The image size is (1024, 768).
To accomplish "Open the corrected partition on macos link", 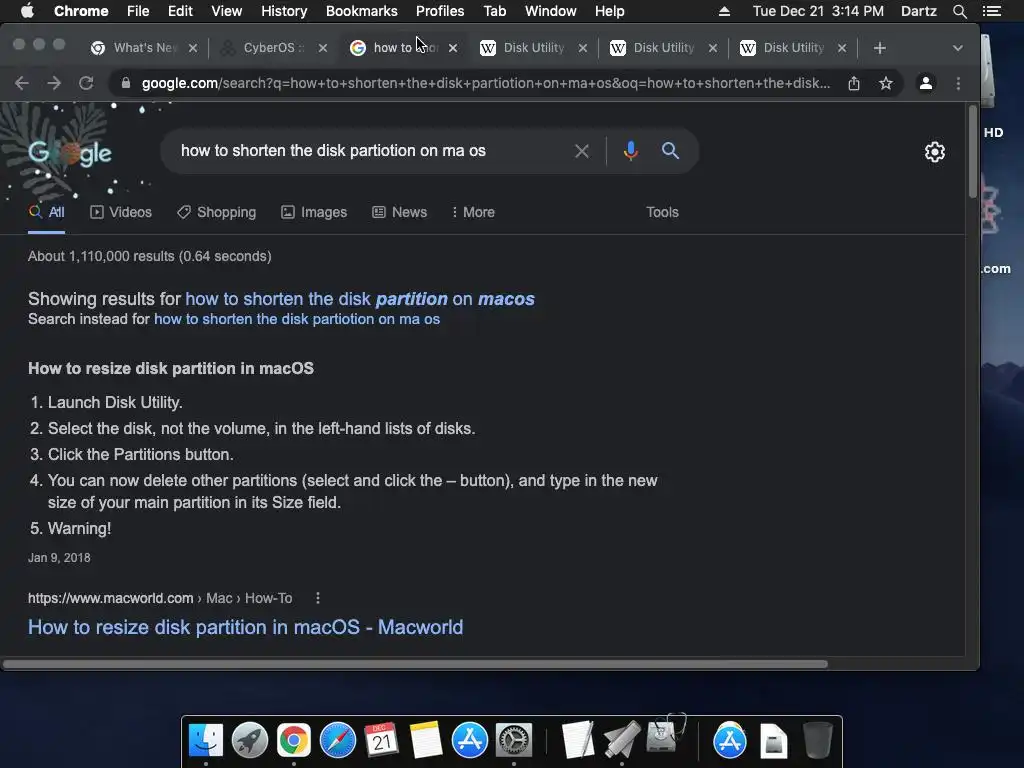I will (360, 299).
